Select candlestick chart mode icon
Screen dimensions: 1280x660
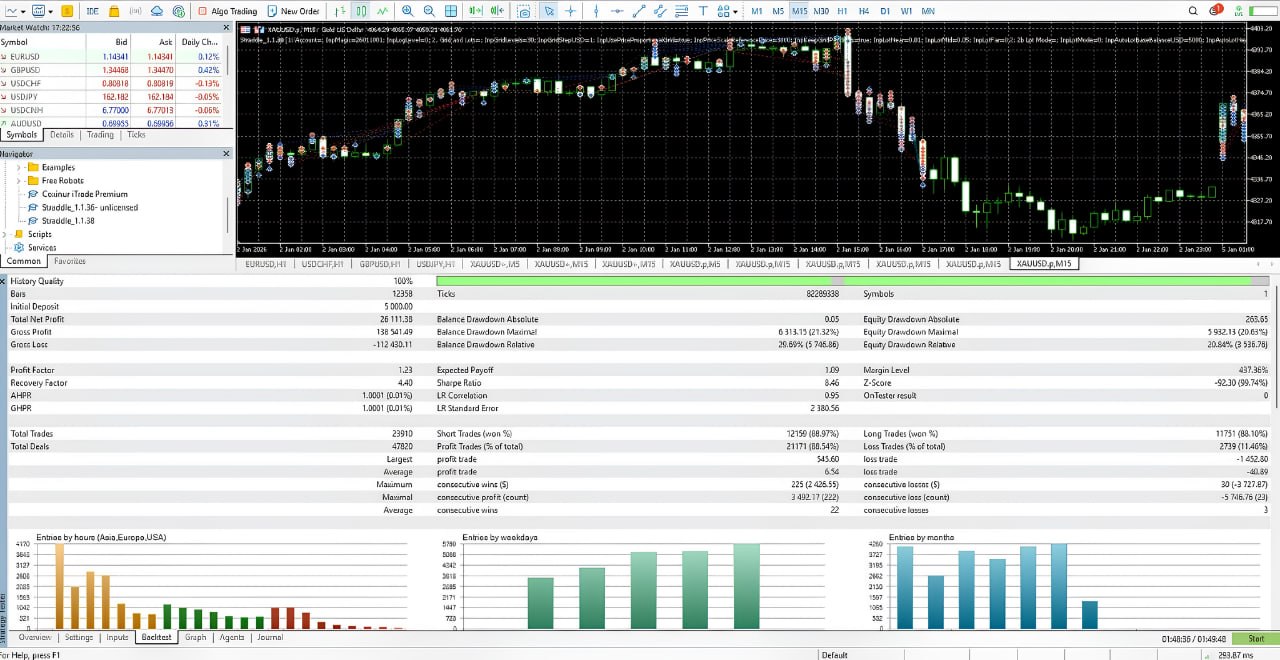click(x=361, y=11)
